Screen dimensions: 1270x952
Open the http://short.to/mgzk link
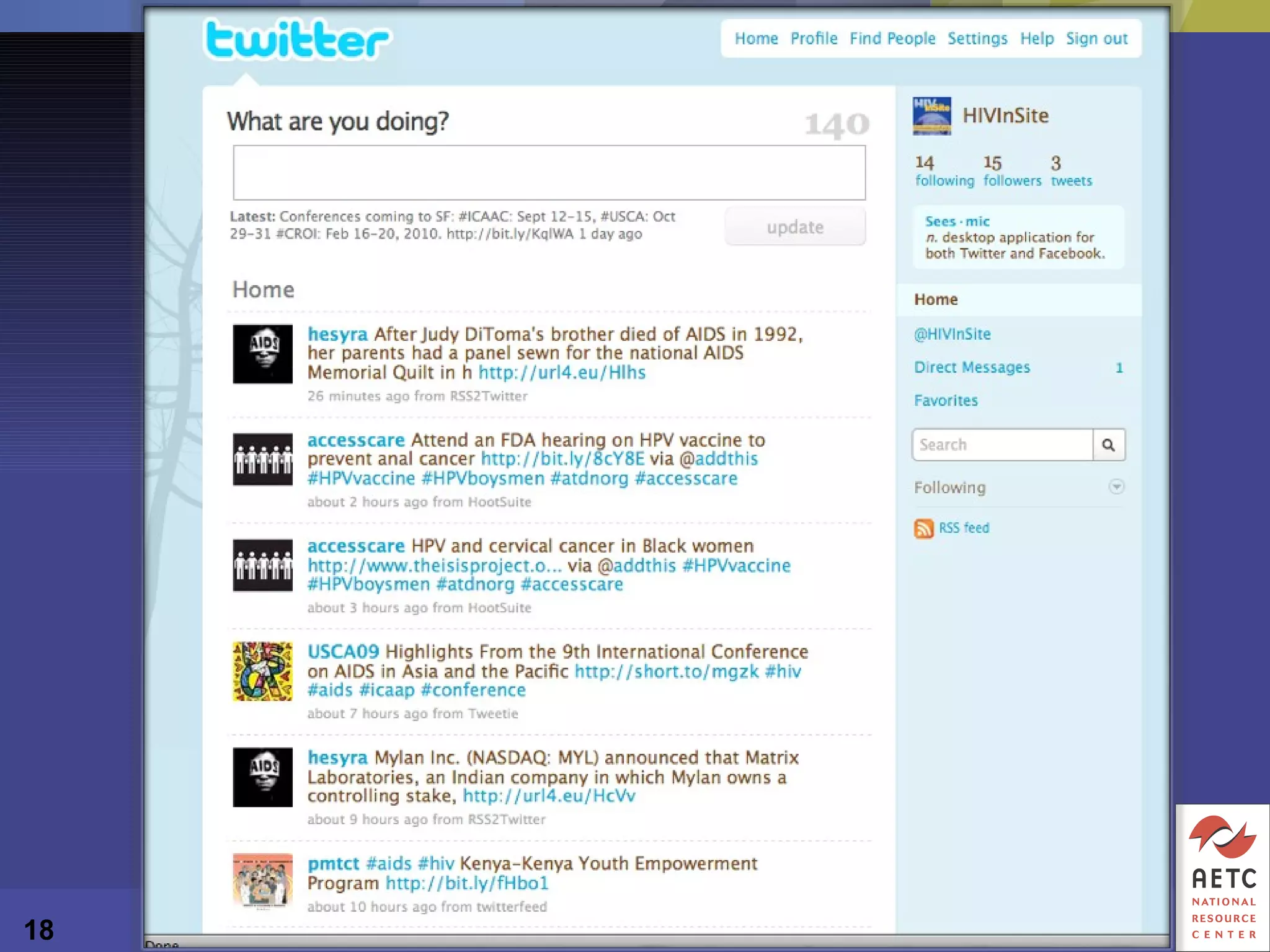(666, 671)
